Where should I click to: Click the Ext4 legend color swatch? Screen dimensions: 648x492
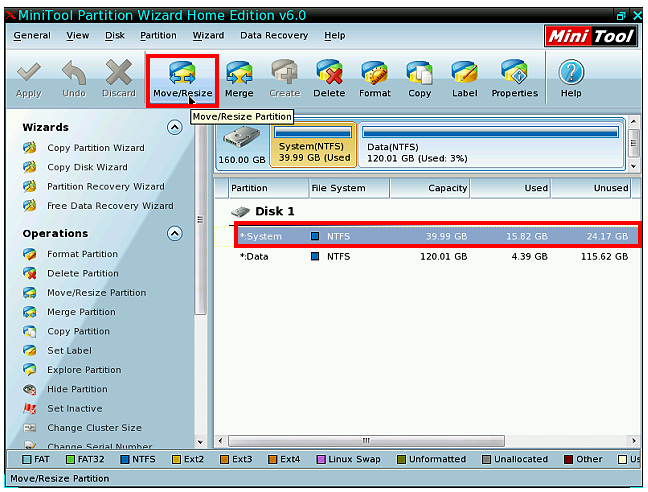pos(272,459)
